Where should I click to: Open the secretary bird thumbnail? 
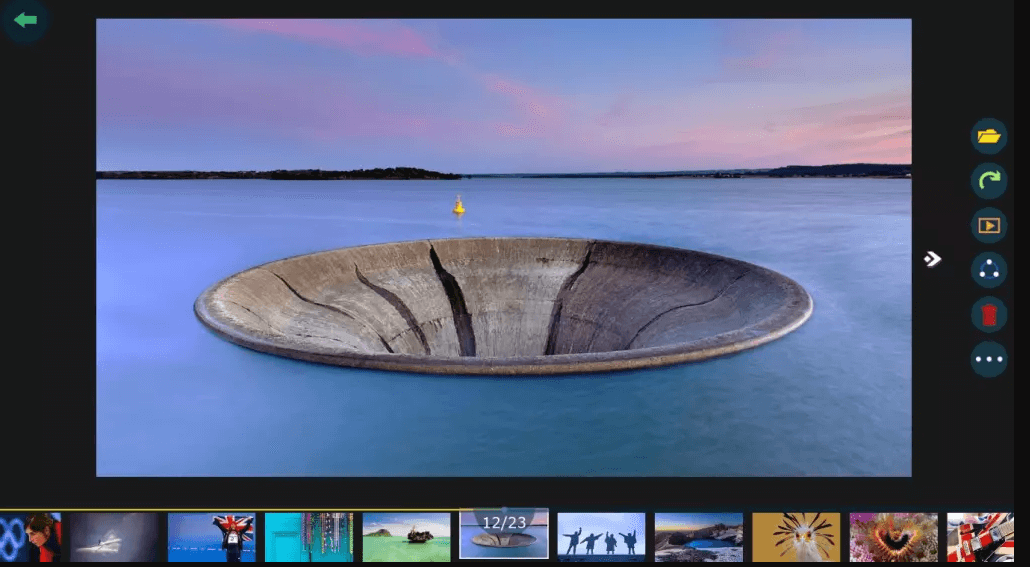(x=796, y=537)
